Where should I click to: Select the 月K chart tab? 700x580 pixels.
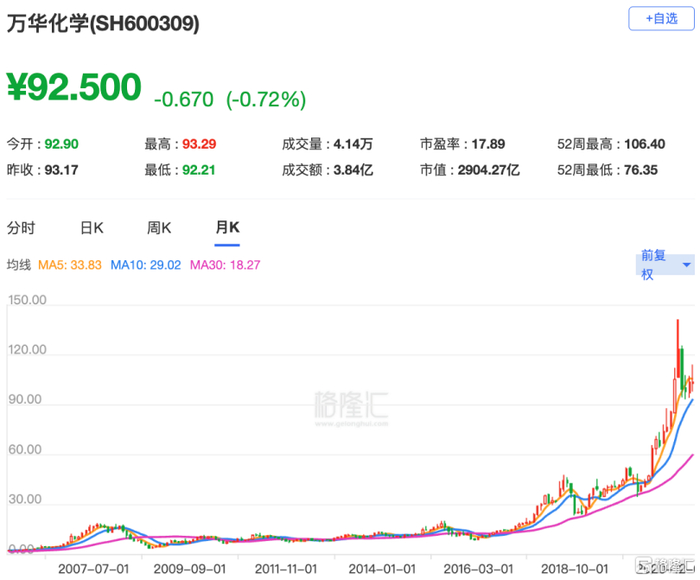227,228
